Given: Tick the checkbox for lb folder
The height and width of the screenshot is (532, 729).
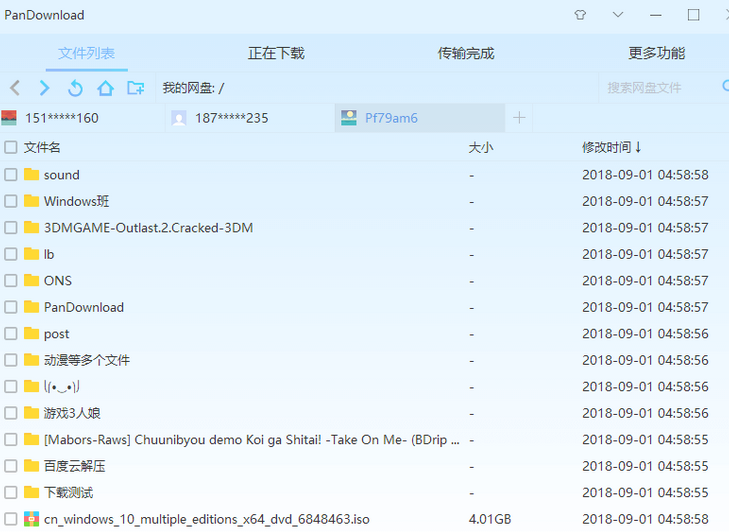Looking at the screenshot, I should [11, 254].
